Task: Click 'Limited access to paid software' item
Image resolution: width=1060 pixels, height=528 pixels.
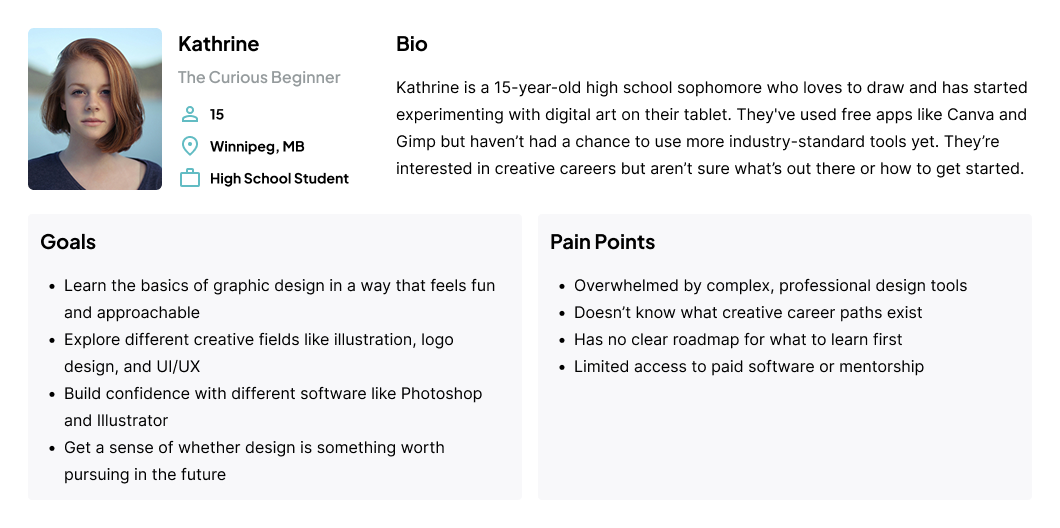Action: tap(749, 366)
